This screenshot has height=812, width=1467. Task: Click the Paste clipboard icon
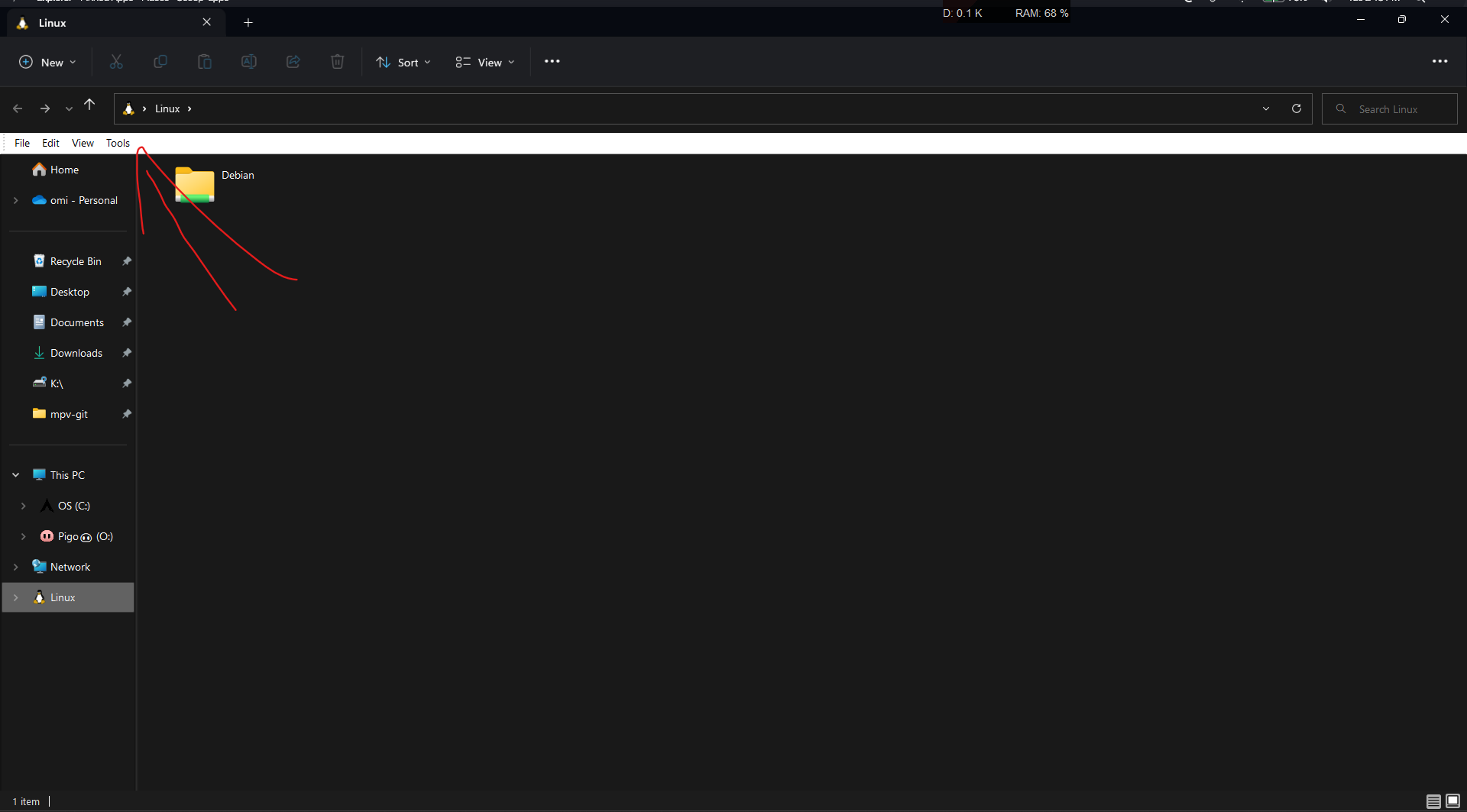coord(205,62)
